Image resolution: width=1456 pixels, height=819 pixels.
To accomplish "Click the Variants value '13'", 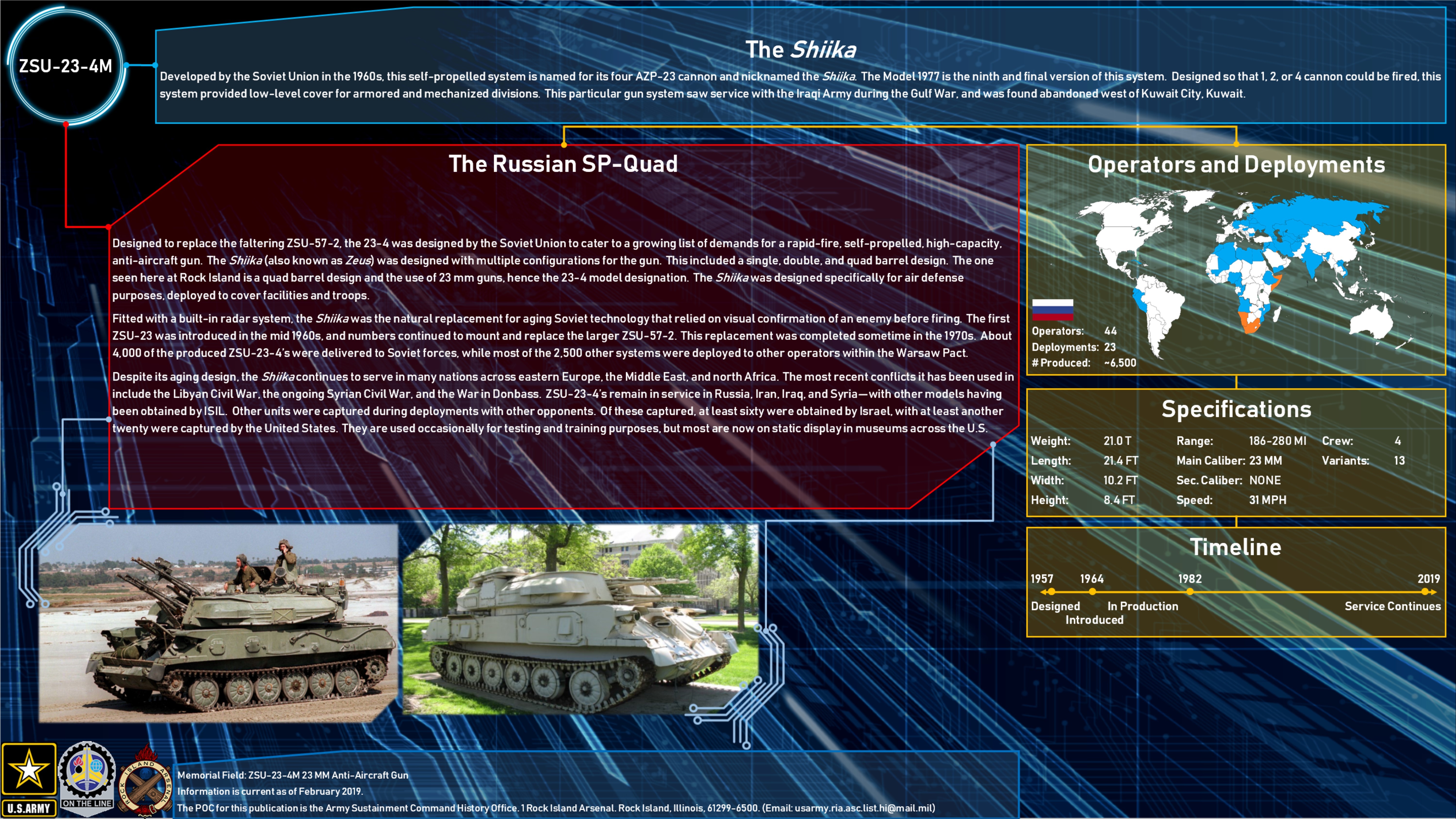I will click(x=1399, y=461).
